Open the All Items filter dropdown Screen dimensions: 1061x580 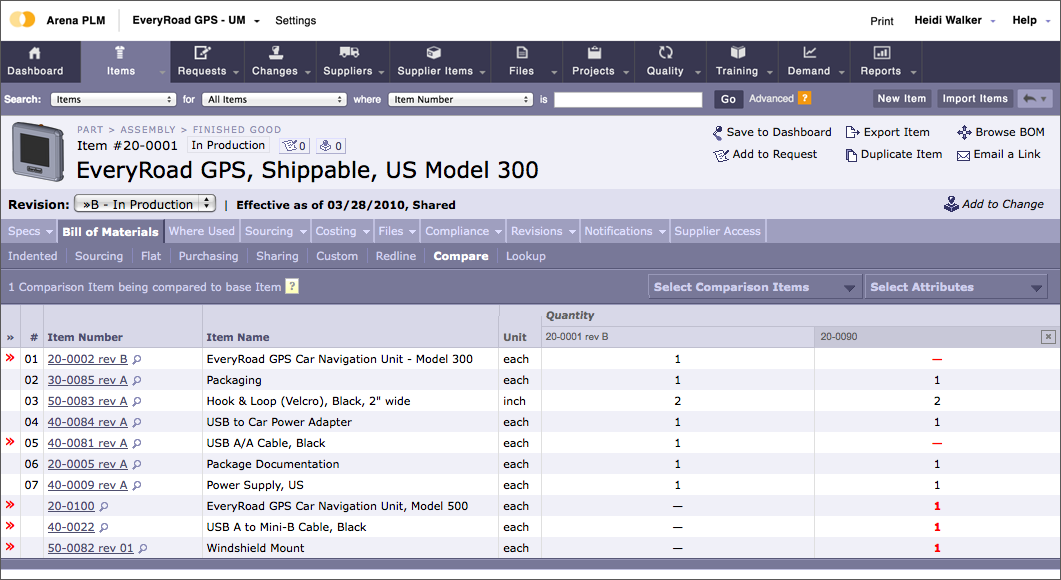[x=275, y=99]
